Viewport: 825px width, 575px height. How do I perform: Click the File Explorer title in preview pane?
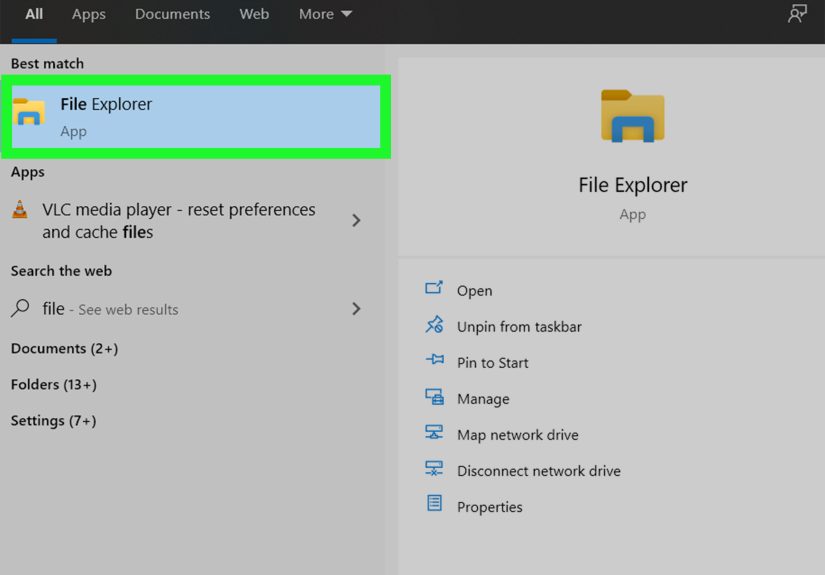[632, 185]
